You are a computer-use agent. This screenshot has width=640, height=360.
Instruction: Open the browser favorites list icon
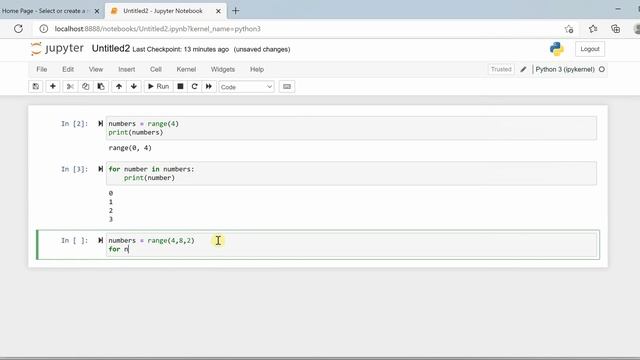593,29
